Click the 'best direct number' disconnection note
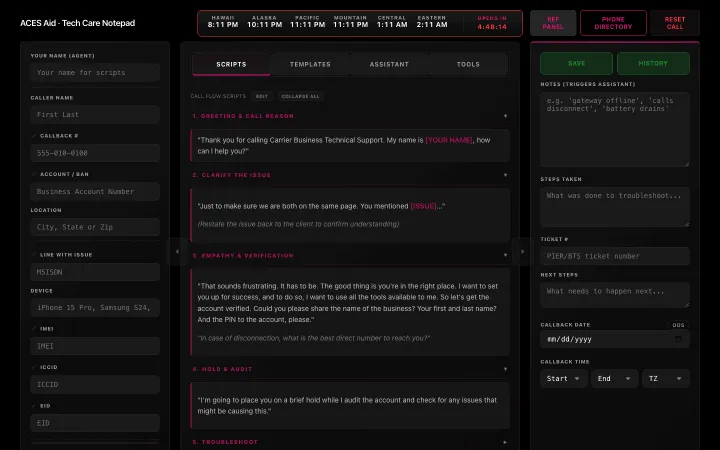The height and width of the screenshot is (450, 720). (x=314, y=338)
